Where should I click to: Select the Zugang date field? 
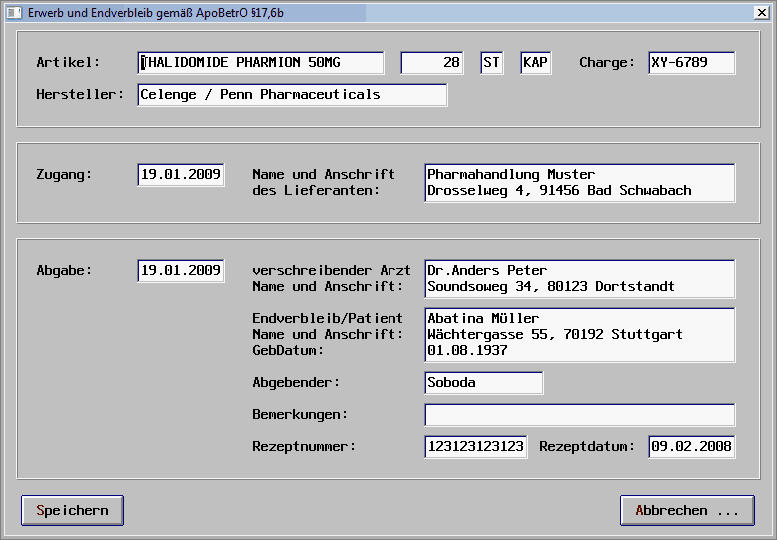(x=181, y=175)
